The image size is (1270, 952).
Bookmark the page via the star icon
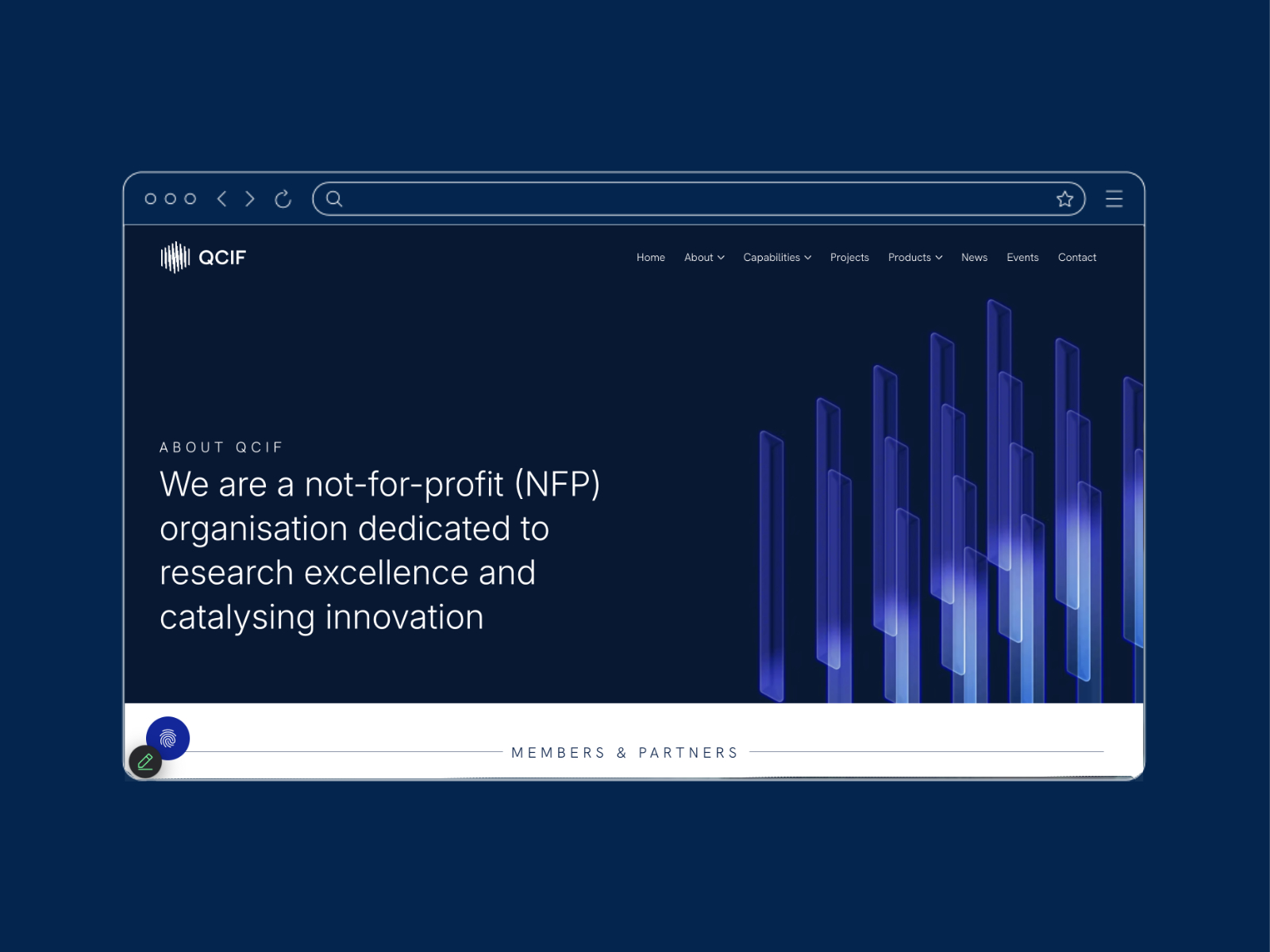click(1065, 199)
